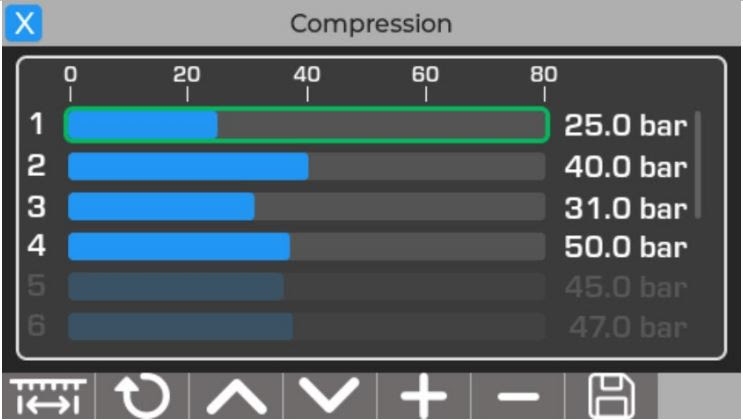743x420 pixels.
Task: Save settings with the floppy disk icon
Action: (x=611, y=396)
